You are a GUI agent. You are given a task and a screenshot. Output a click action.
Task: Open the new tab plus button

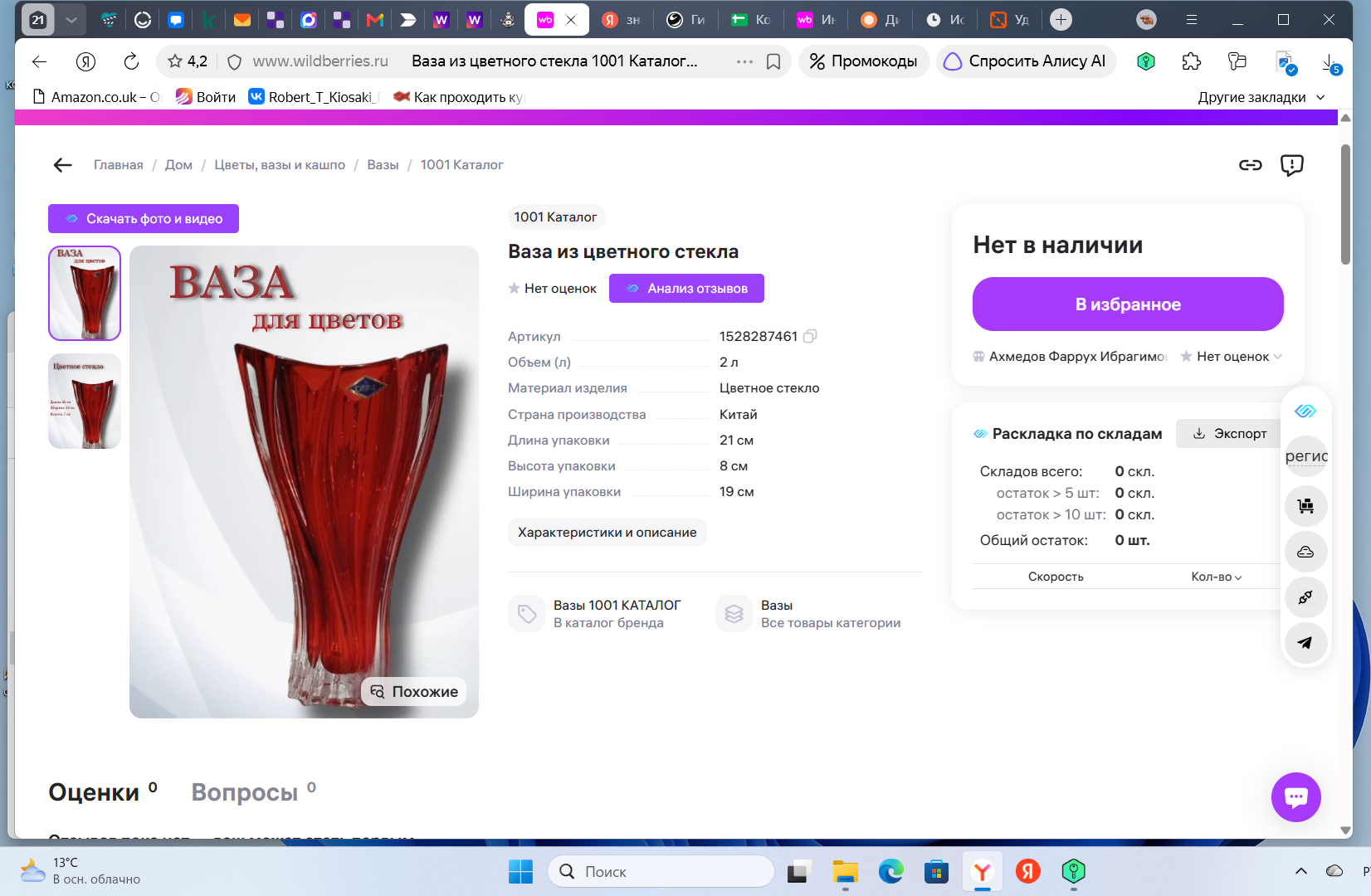pyautogui.click(x=1061, y=20)
